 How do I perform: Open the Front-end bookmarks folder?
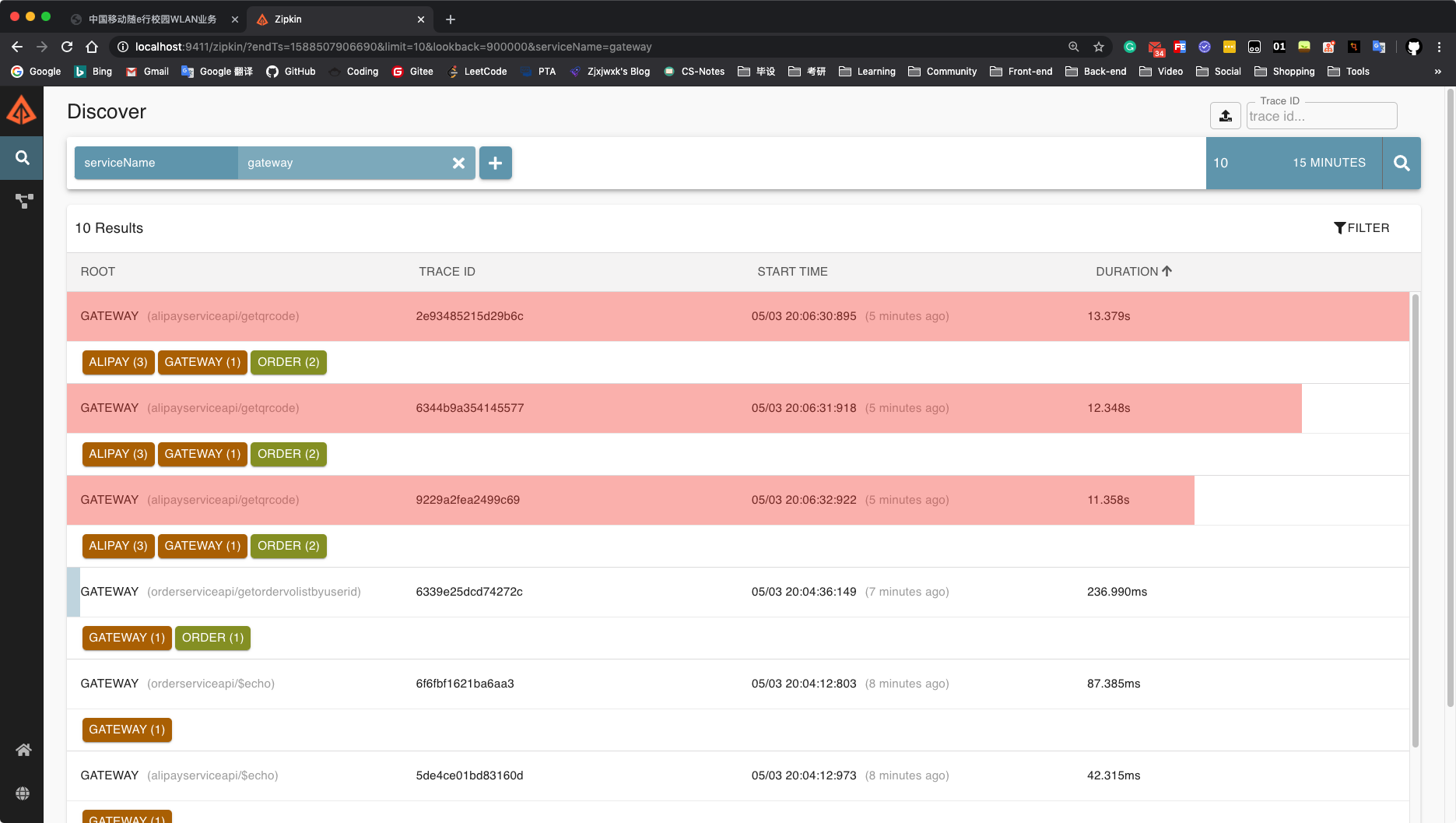1021,71
